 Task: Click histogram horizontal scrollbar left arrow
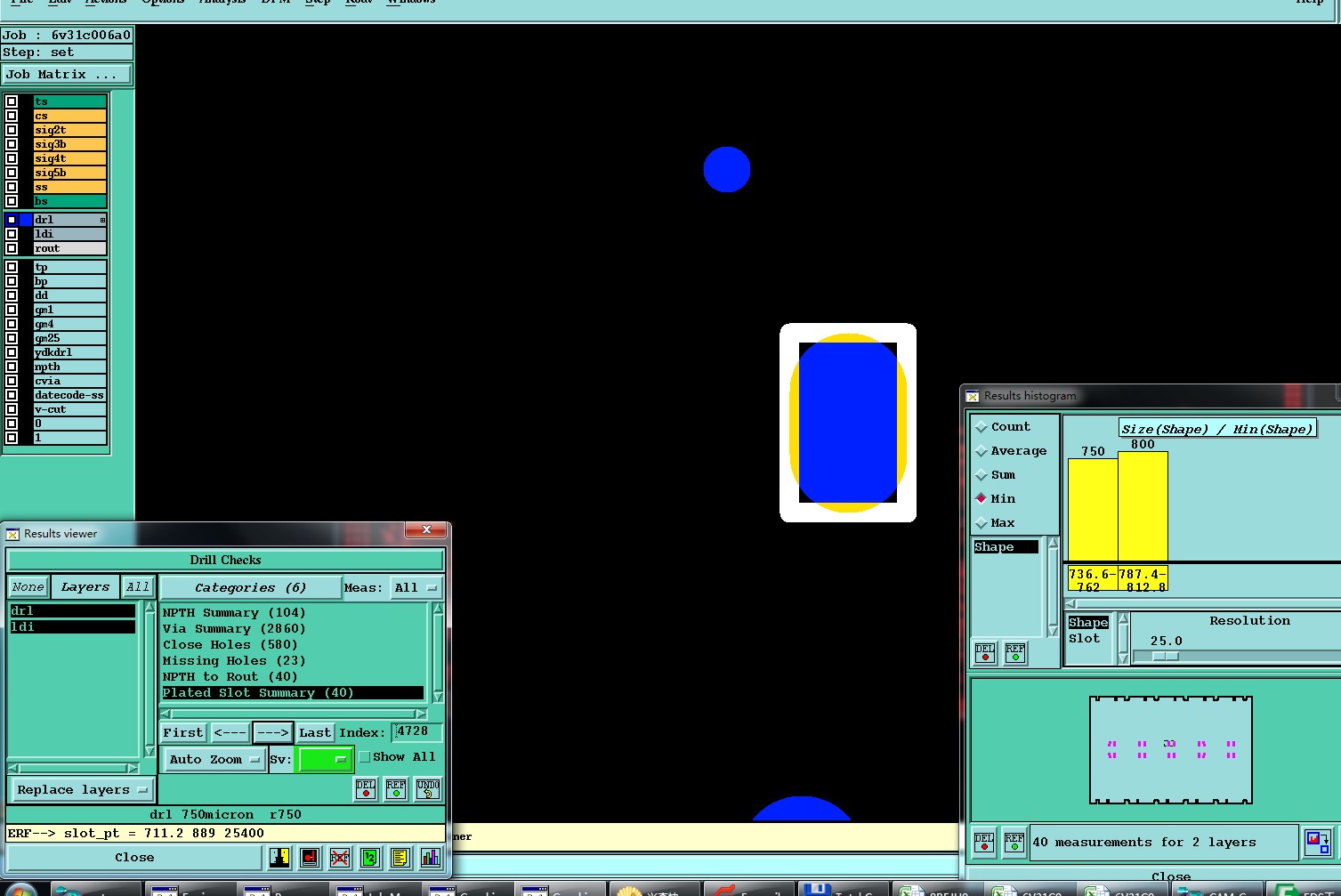pyautogui.click(x=1070, y=603)
